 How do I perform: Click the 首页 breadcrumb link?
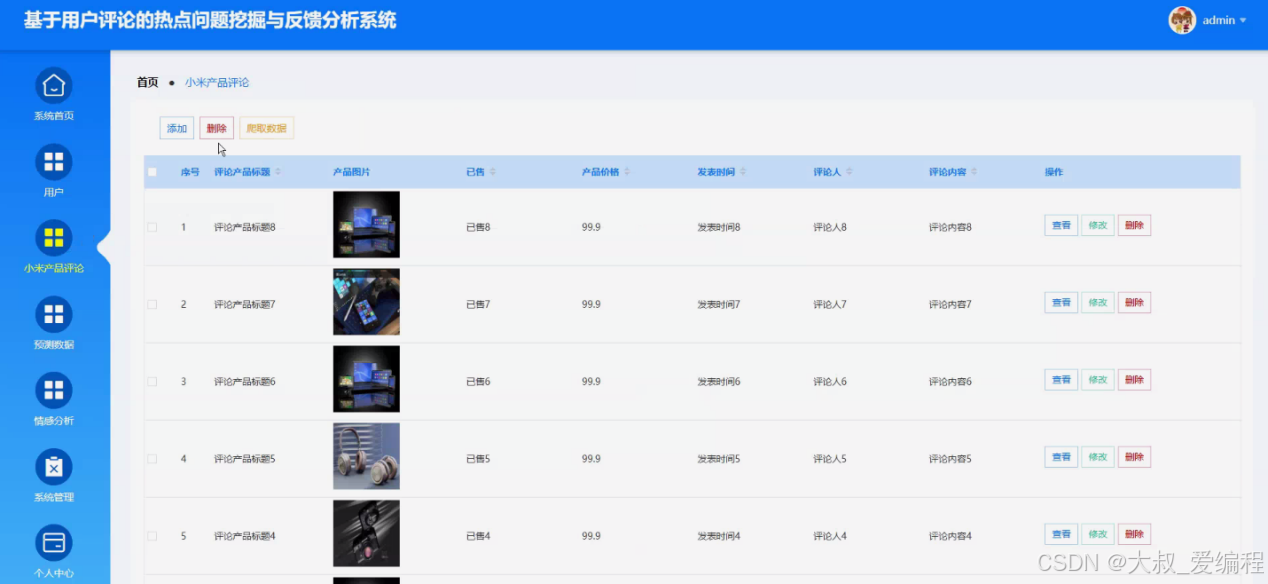coord(148,82)
